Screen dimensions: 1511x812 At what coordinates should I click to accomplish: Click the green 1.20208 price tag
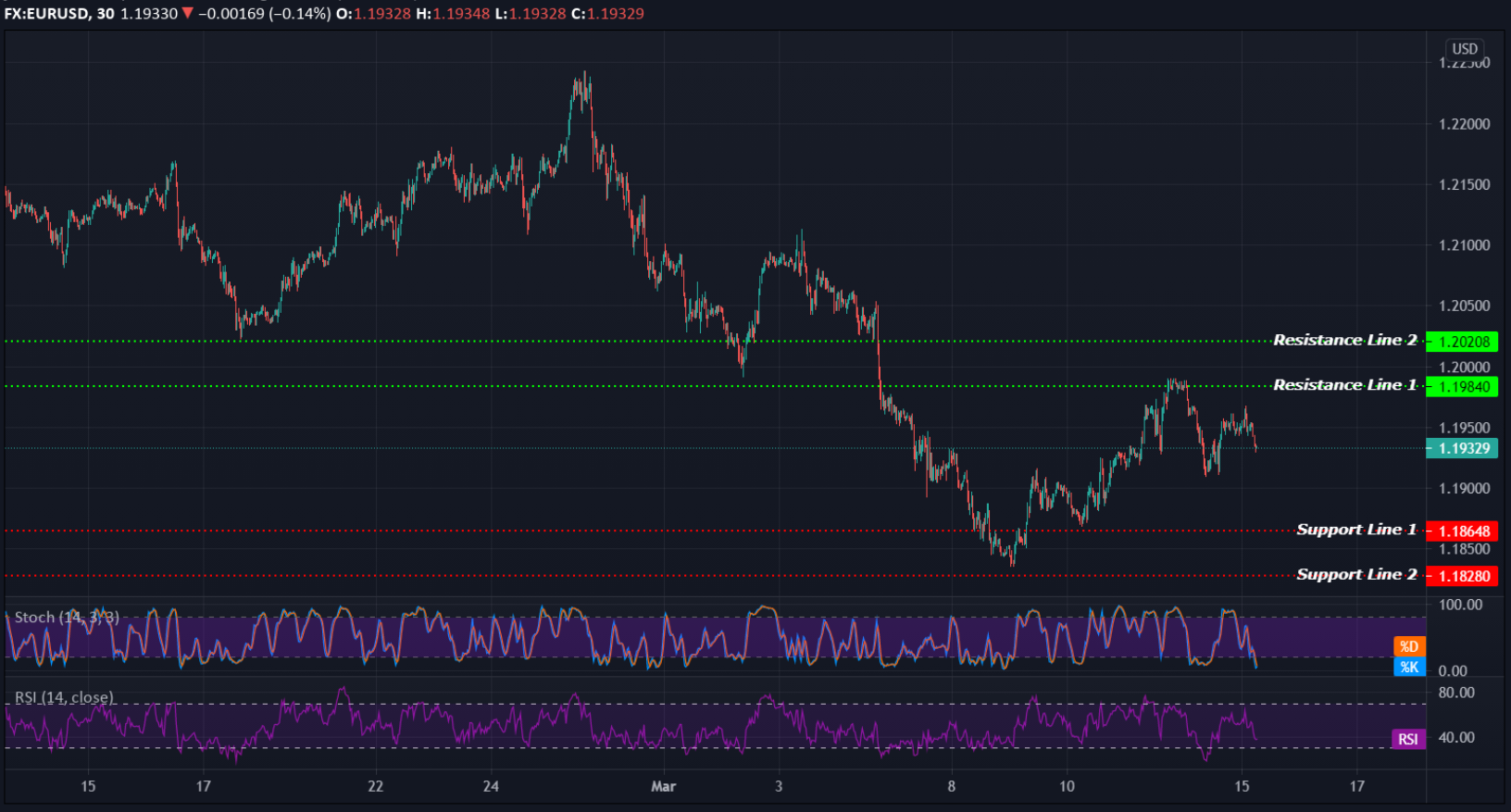(1462, 342)
